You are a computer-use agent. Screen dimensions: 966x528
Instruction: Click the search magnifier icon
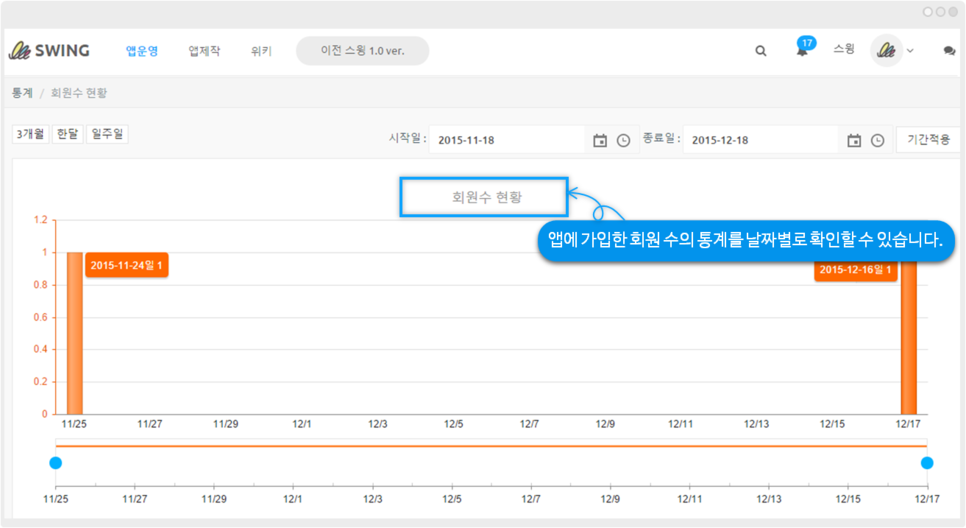[x=761, y=51]
